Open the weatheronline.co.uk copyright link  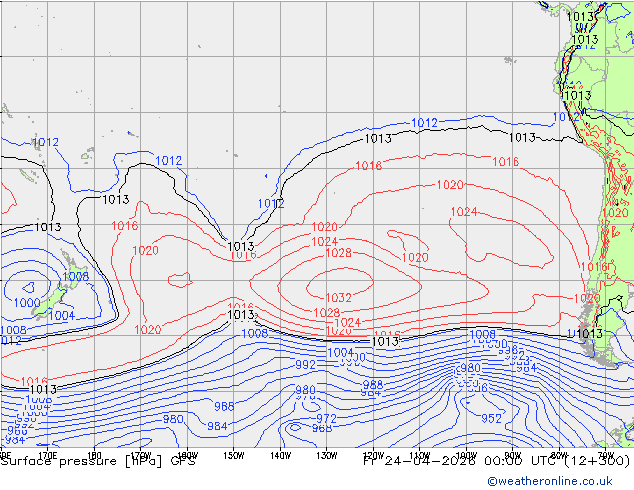(550, 481)
